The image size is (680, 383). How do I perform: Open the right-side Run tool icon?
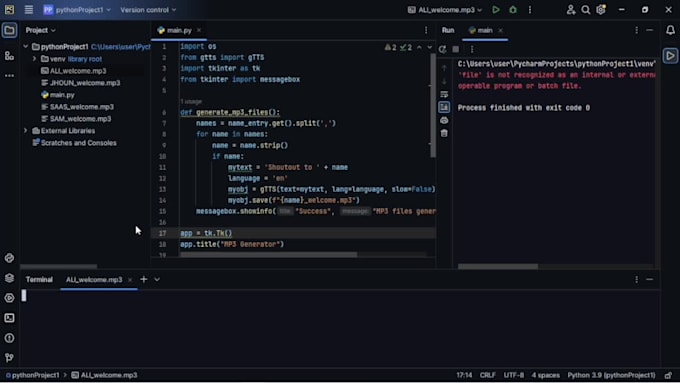[x=670, y=56]
